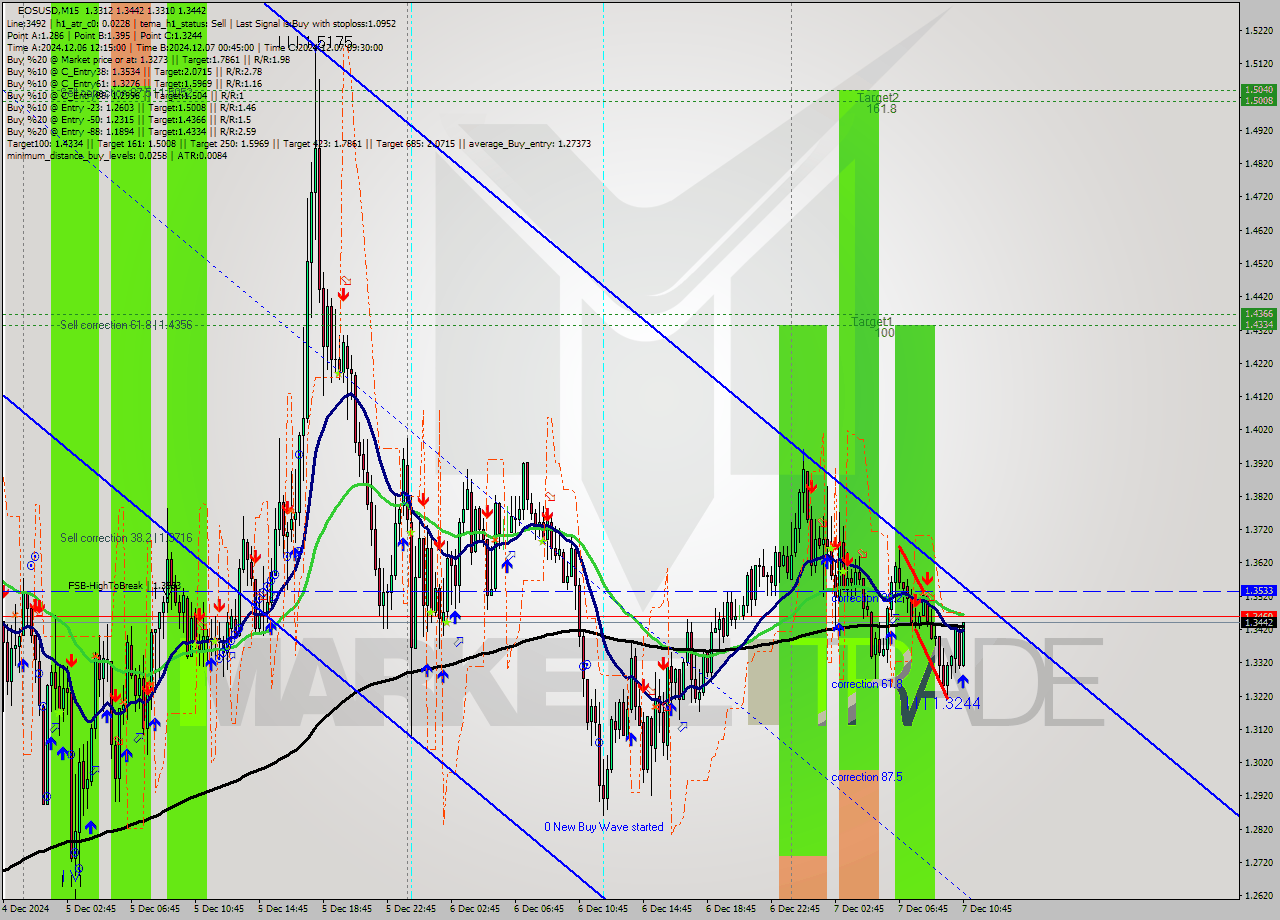Click the 1.4020 price axis value
The height and width of the screenshot is (920, 1280).
[x=1258, y=430]
